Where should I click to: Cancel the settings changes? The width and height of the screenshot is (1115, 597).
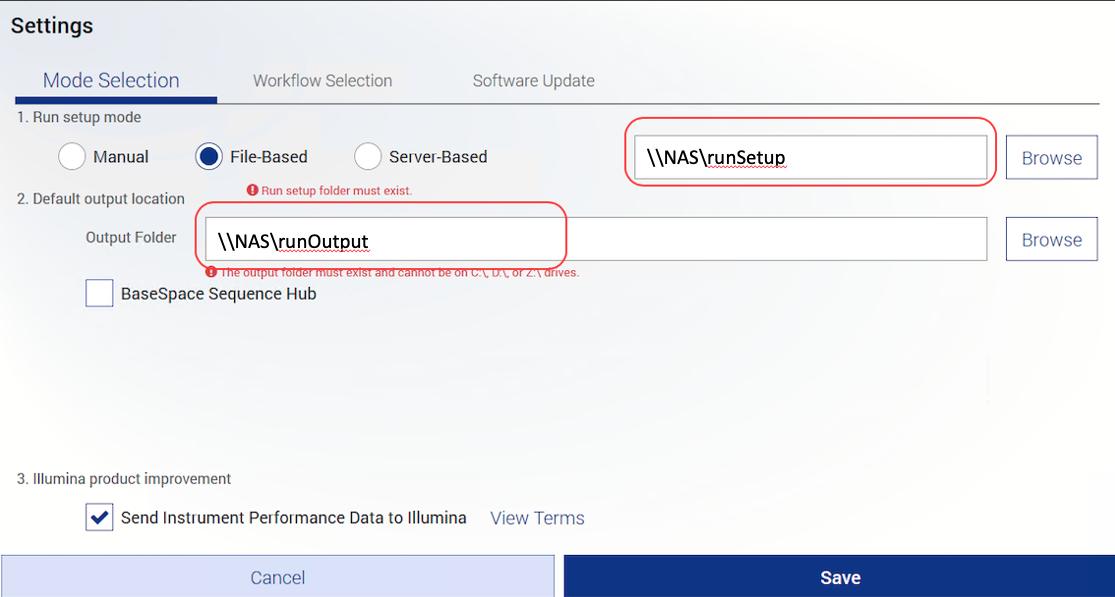tap(277, 577)
